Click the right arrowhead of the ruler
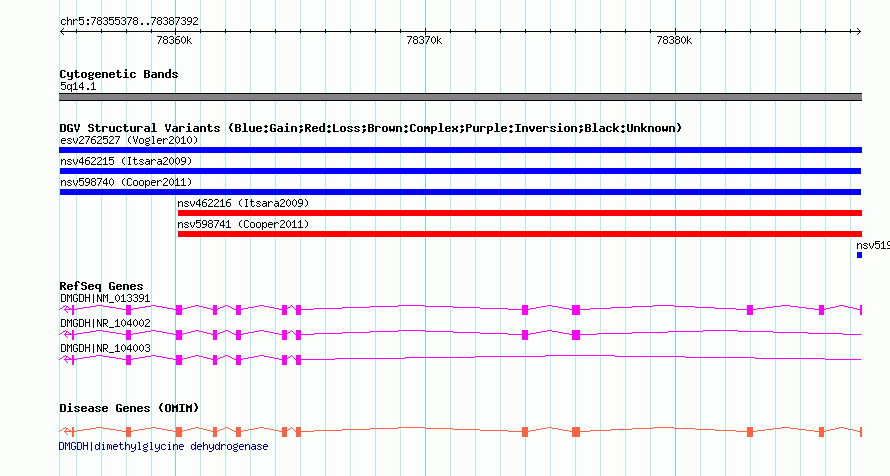The height and width of the screenshot is (476, 890). click(x=858, y=32)
